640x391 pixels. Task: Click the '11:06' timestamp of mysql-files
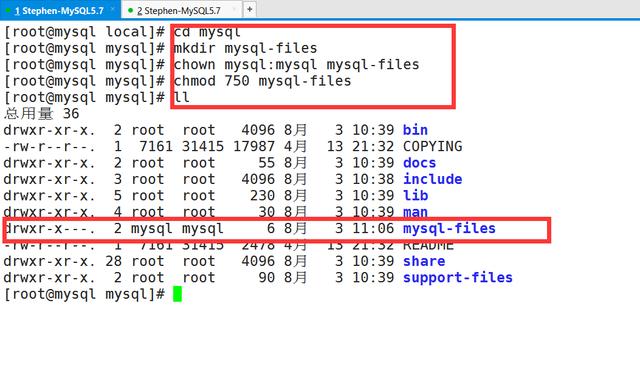click(x=373, y=228)
